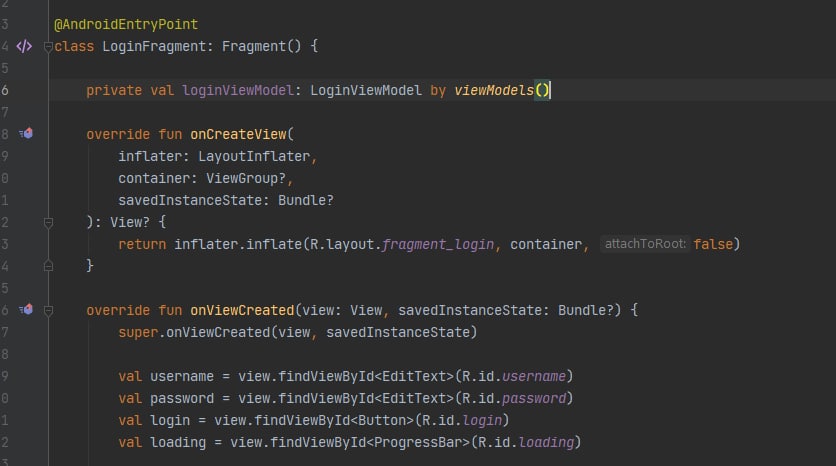Viewport: 836px width, 466px height.
Task: Click R.id.password resource reference
Action: tap(514, 398)
